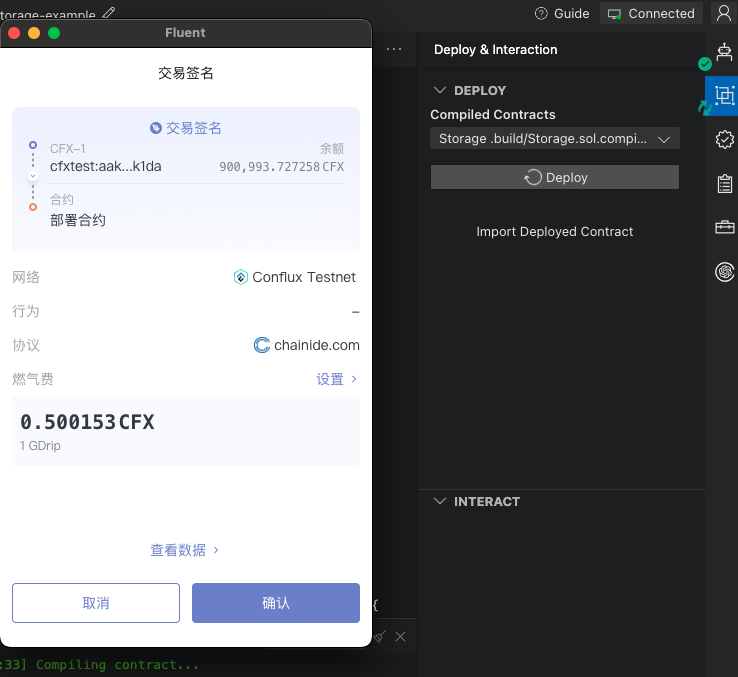Image resolution: width=738 pixels, height=677 pixels.
Task: Click the 查看数据 view data link
Action: 185,550
